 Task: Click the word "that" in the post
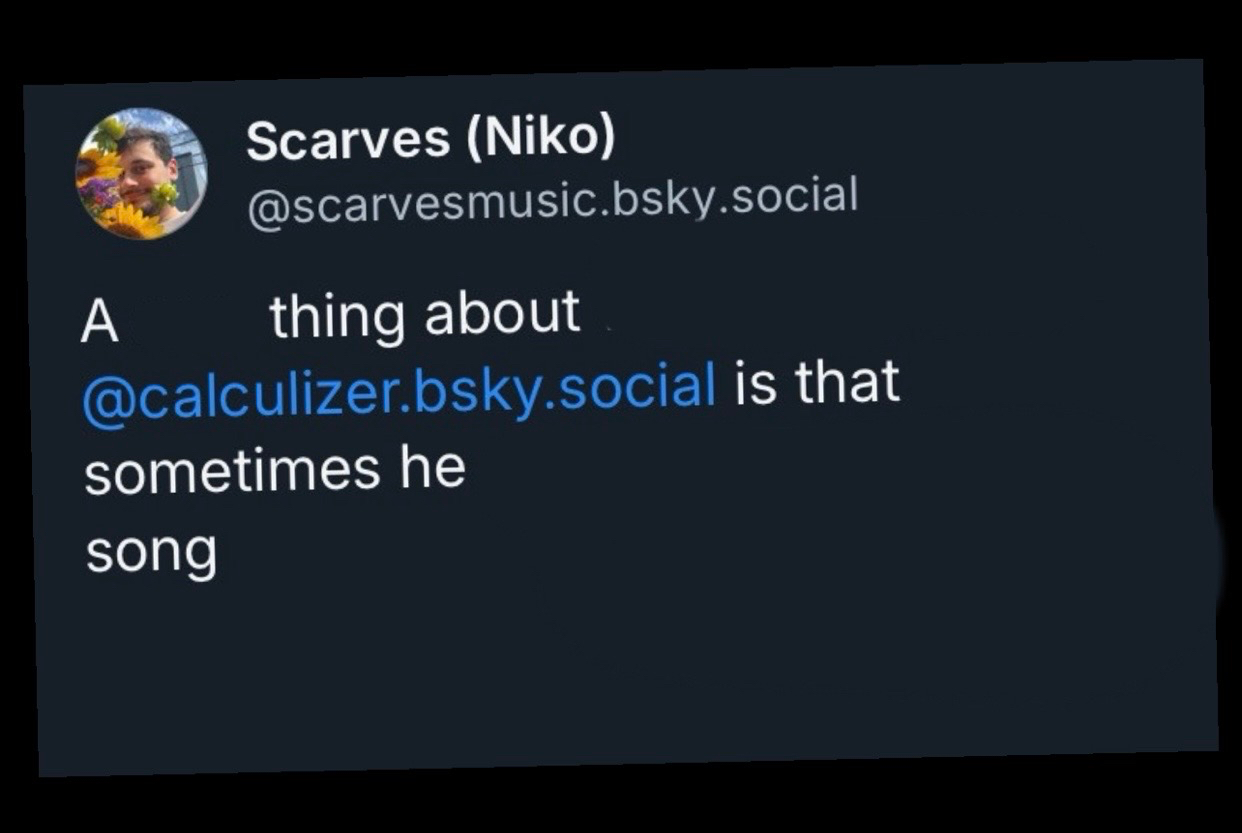click(848, 383)
